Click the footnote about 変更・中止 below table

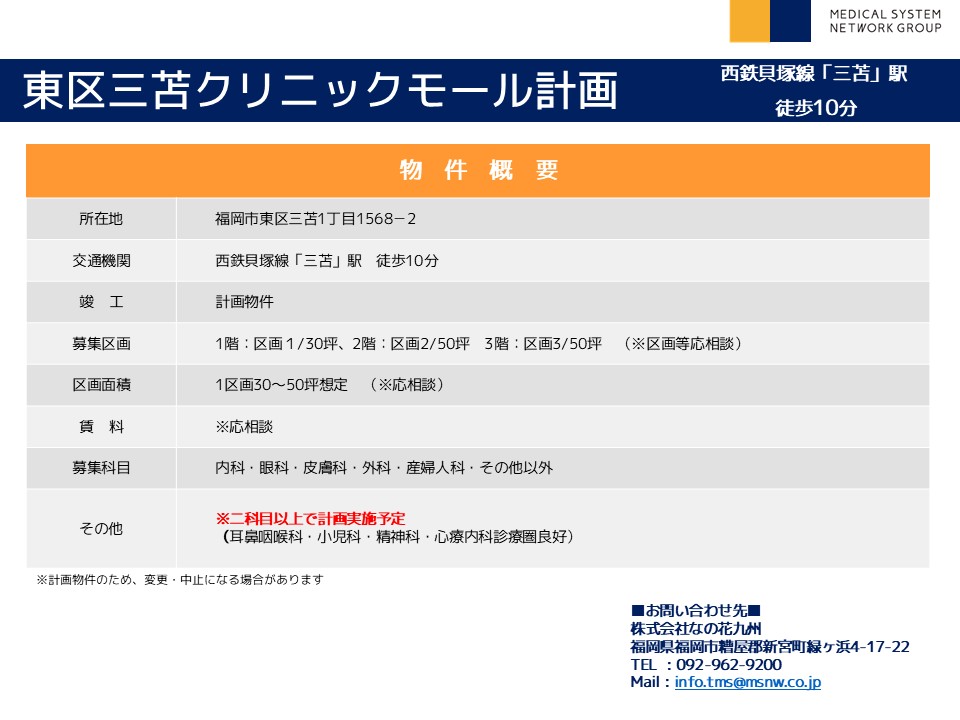click(x=180, y=579)
